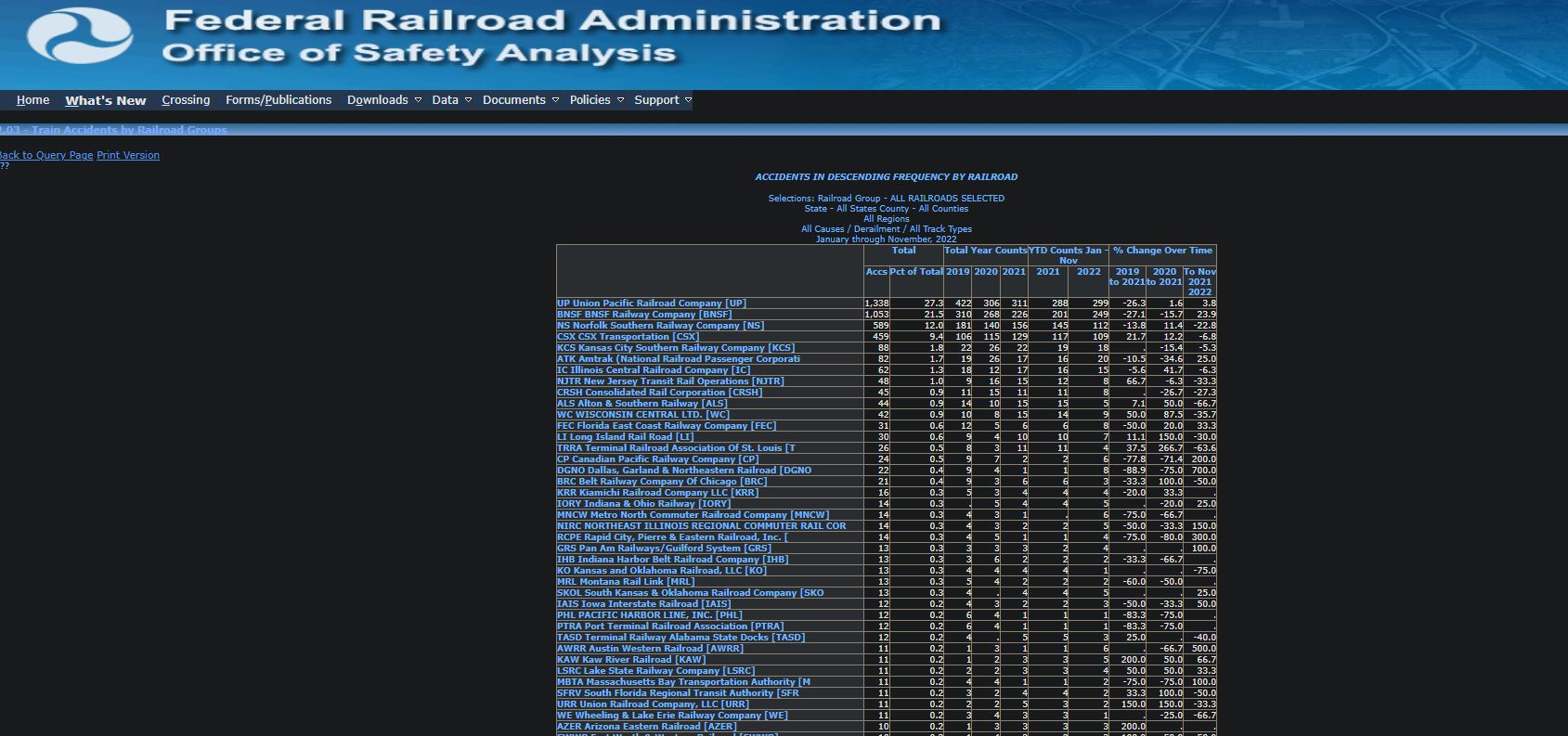Select KAW Kaw River Railroad row
Screen dimensions: 1568x736
pos(631,660)
